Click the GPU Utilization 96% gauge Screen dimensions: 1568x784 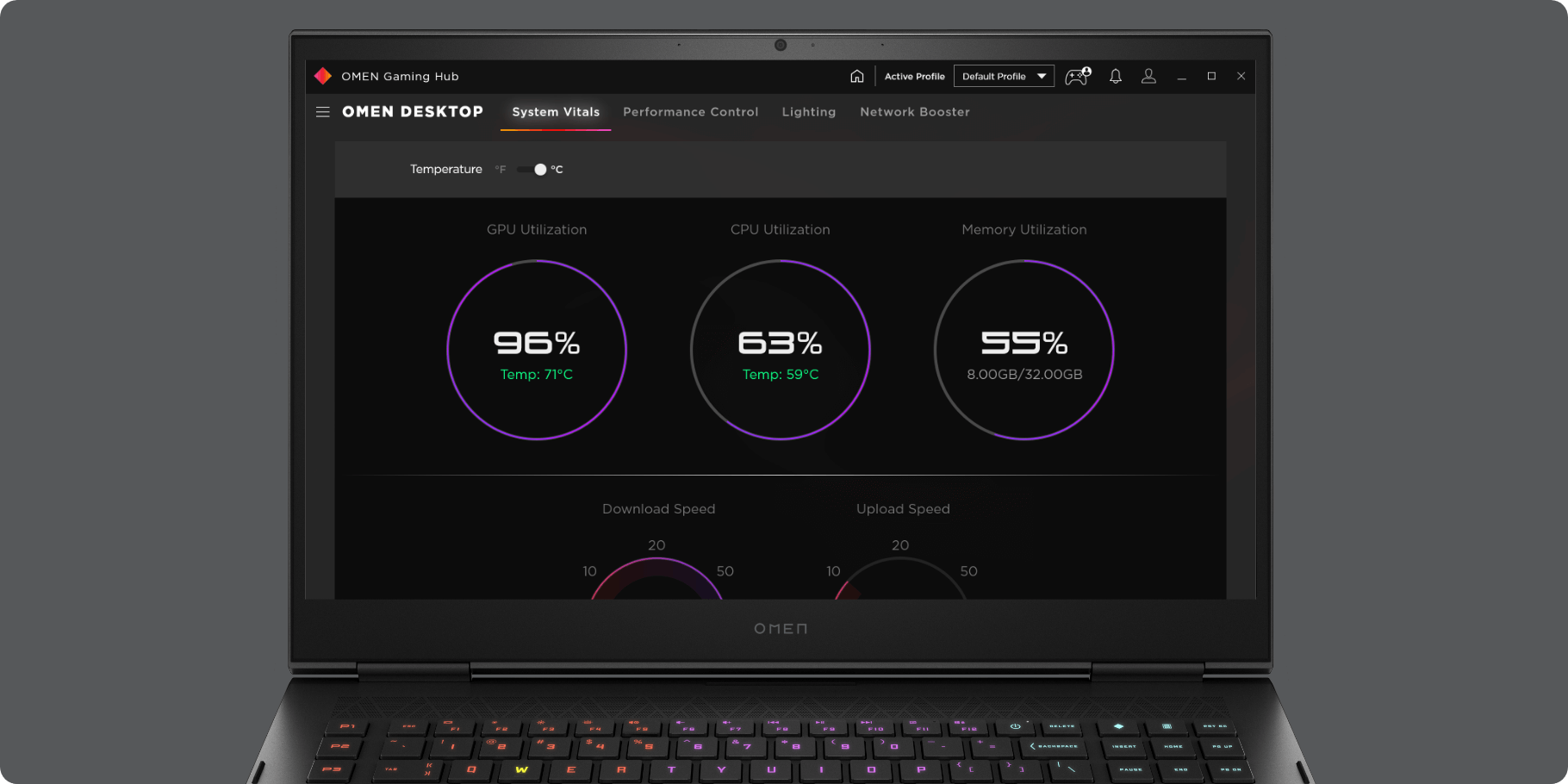pos(537,350)
